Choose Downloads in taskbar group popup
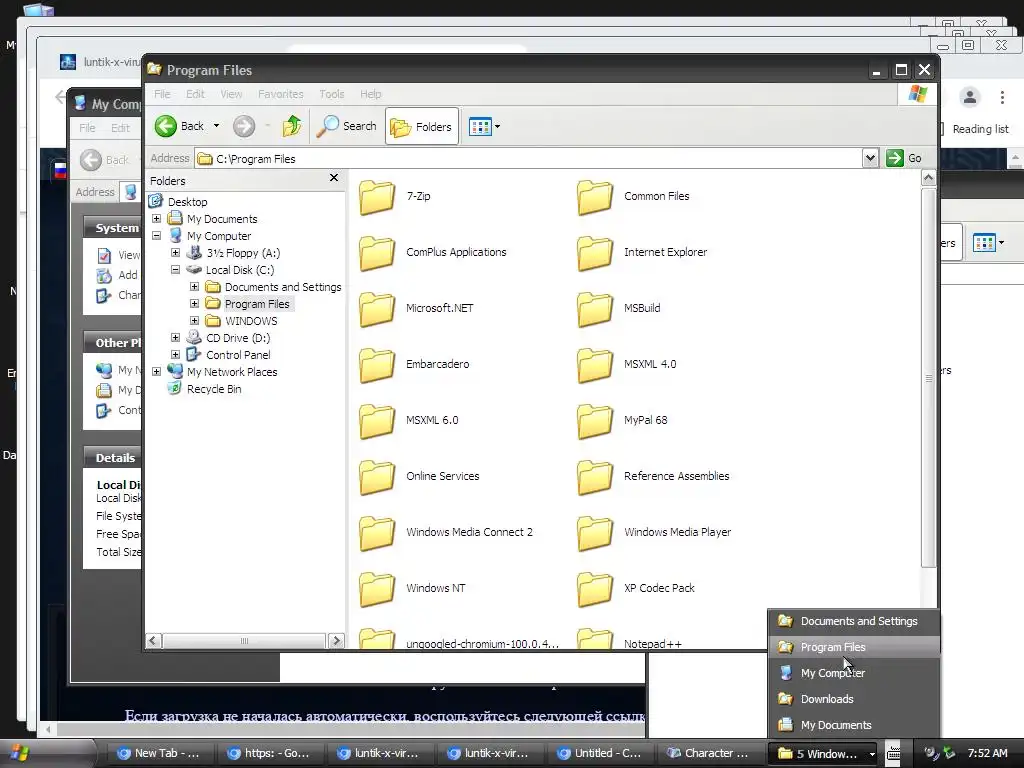Viewport: 1024px width, 768px height. tap(854, 699)
